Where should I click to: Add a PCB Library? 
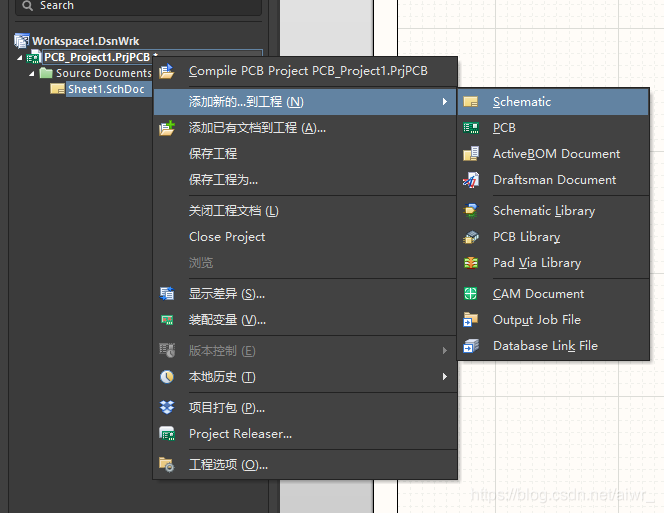pyautogui.click(x=553, y=237)
